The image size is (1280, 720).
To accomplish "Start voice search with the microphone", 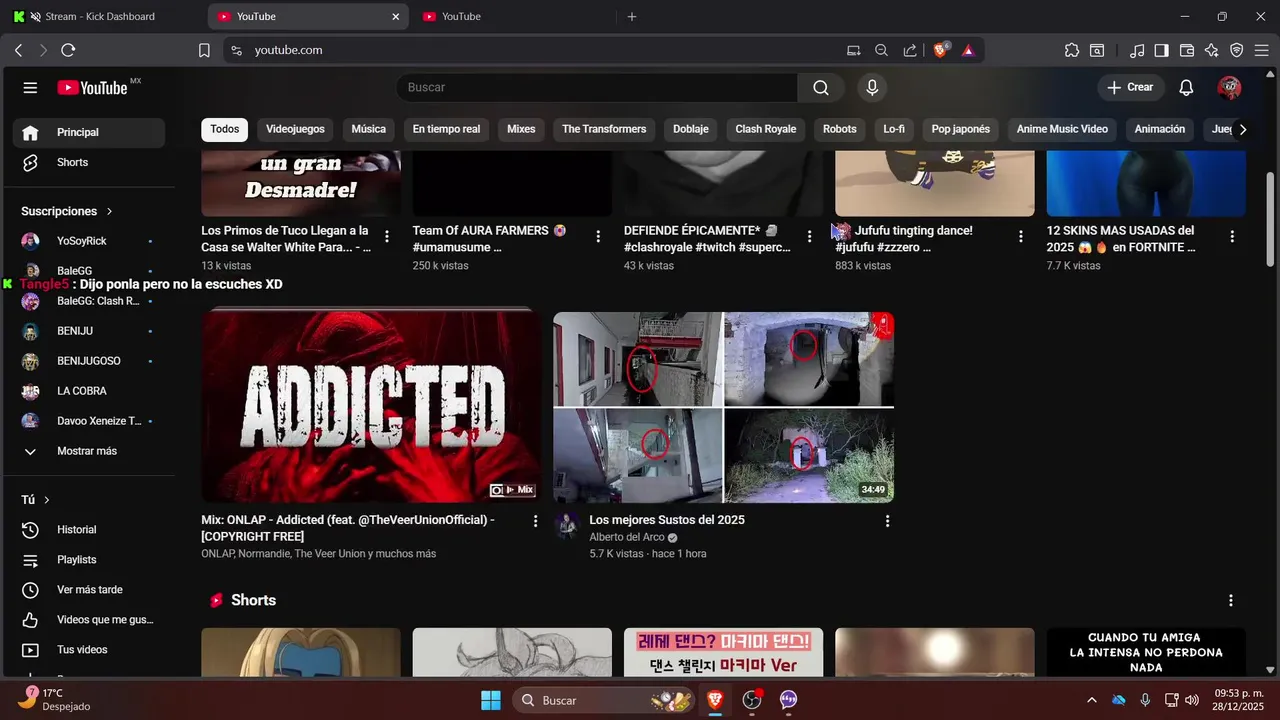I will coord(872,88).
